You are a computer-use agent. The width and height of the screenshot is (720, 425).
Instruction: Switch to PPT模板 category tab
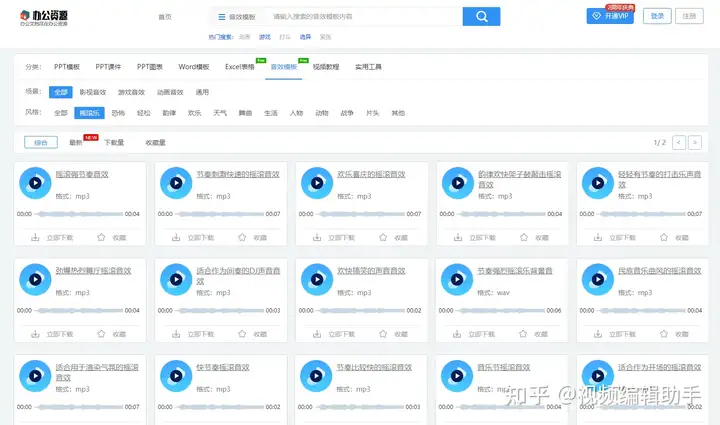click(x=67, y=67)
